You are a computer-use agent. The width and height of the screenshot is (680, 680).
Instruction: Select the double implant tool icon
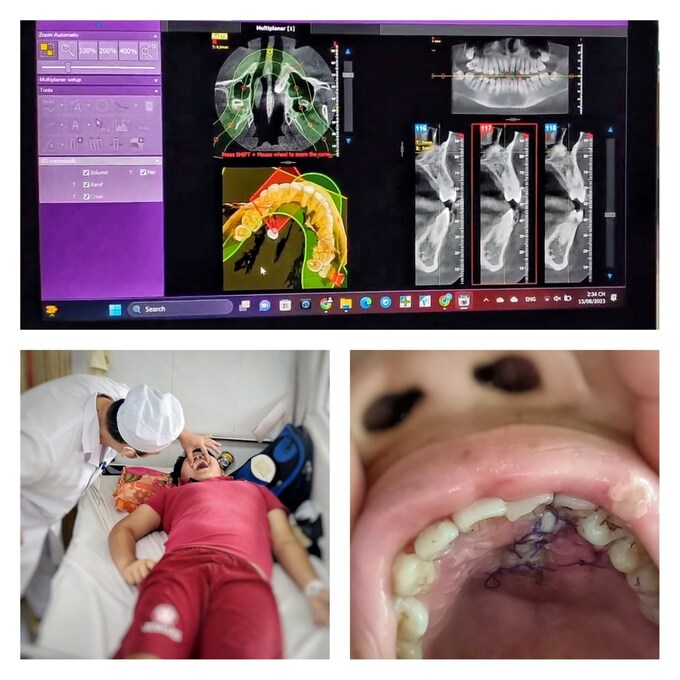coord(96,144)
